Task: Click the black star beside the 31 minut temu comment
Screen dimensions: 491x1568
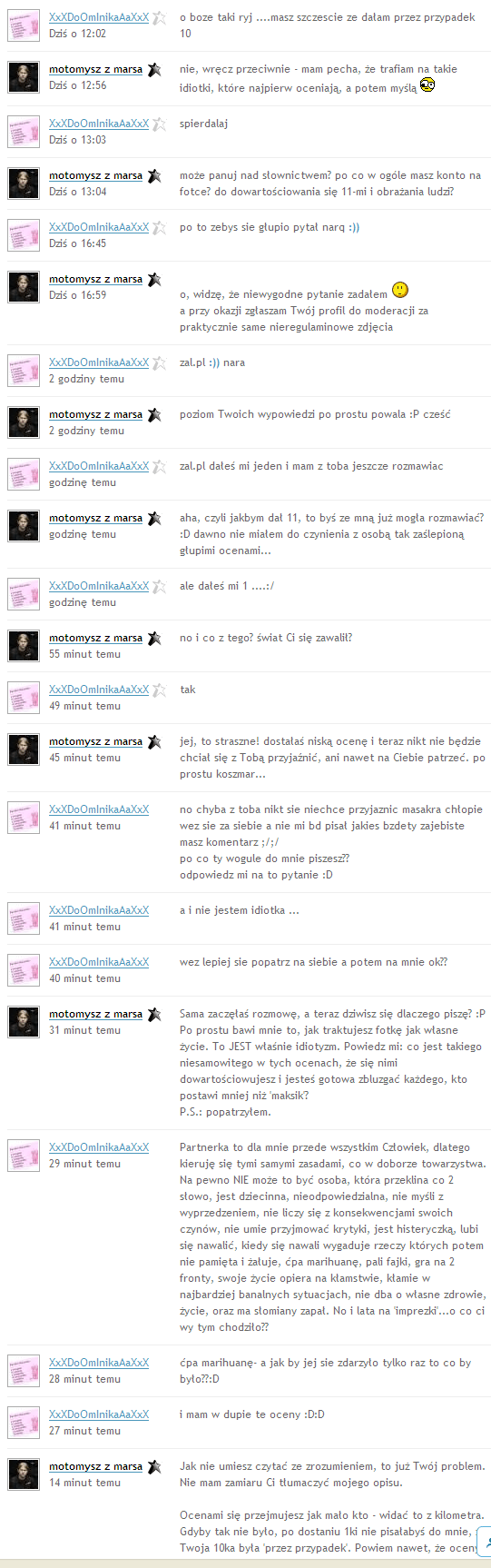Action: point(153,1015)
